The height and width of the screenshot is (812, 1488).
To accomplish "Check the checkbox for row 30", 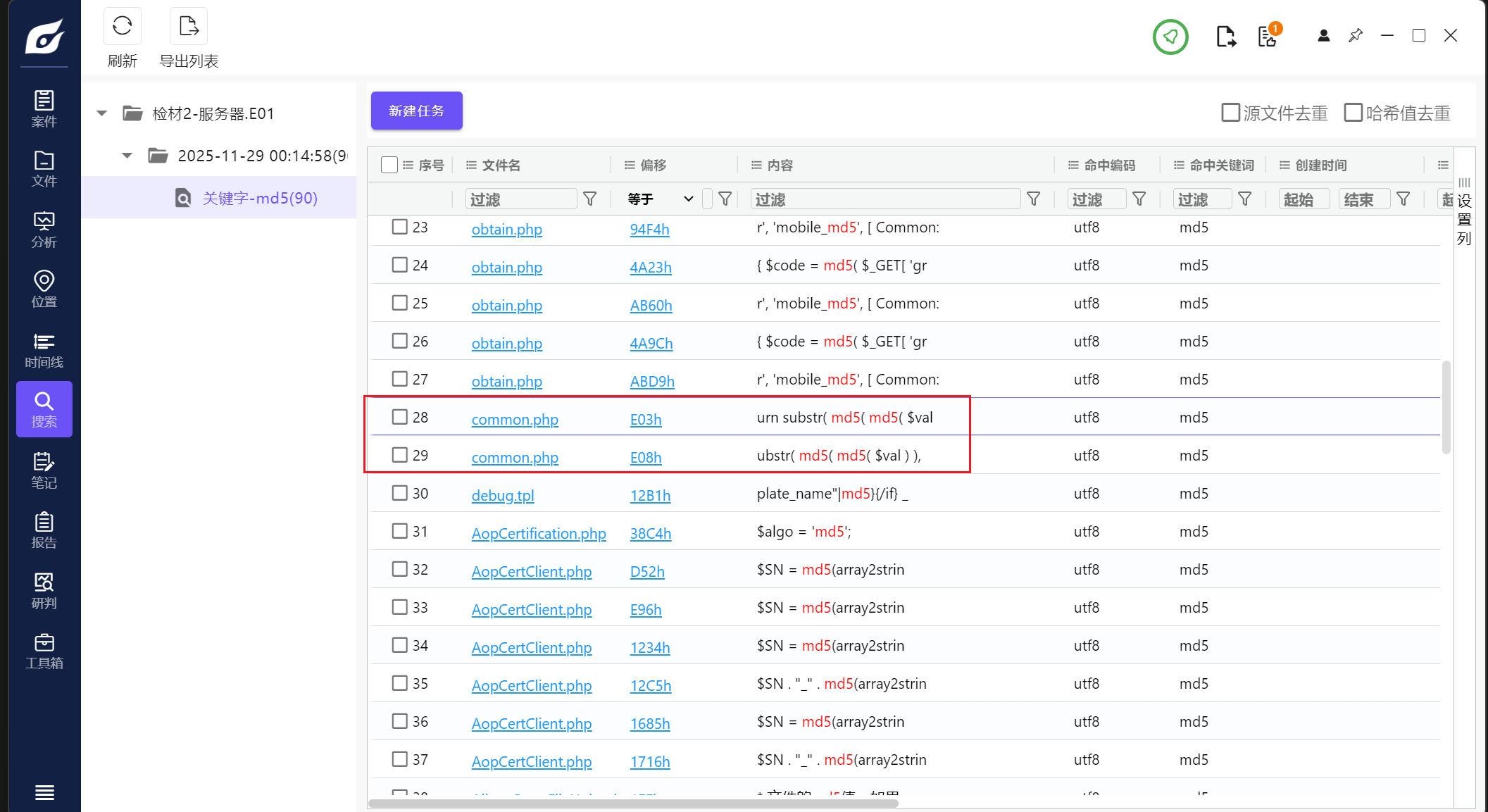I will (x=400, y=493).
